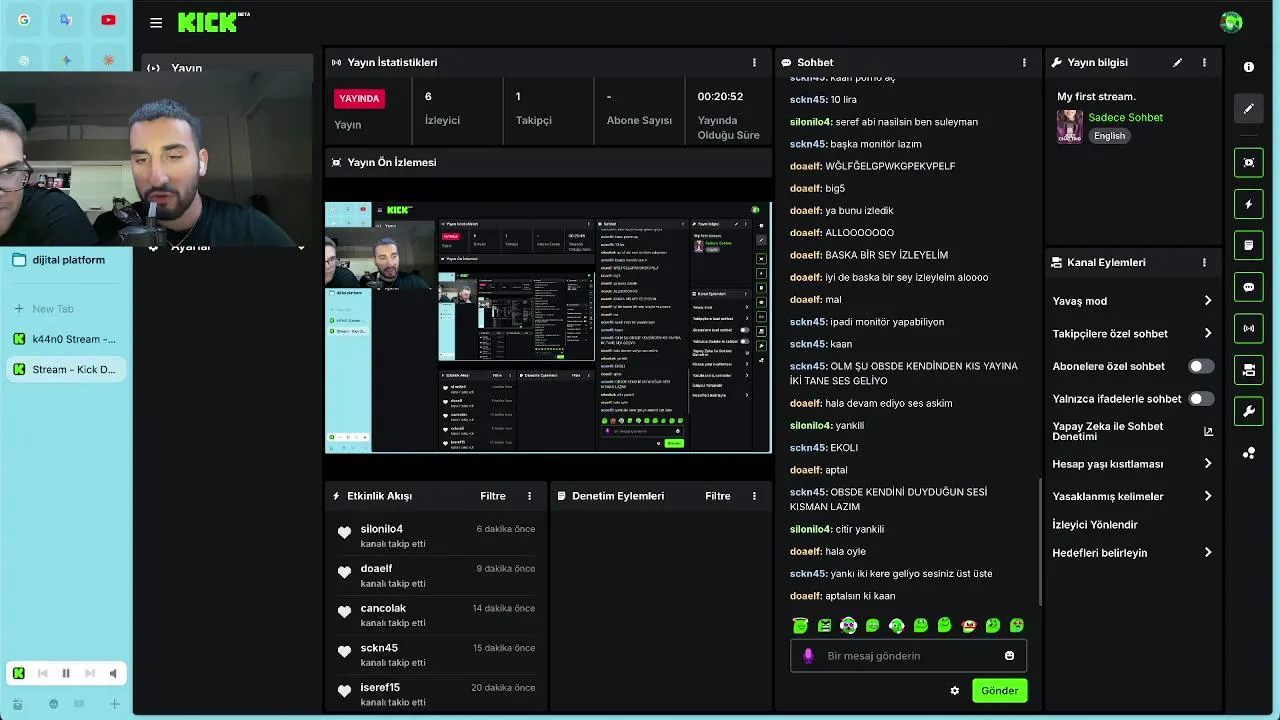Open YouTube shortcut in browser sidebar
This screenshot has height=720, width=1280.
click(x=108, y=20)
